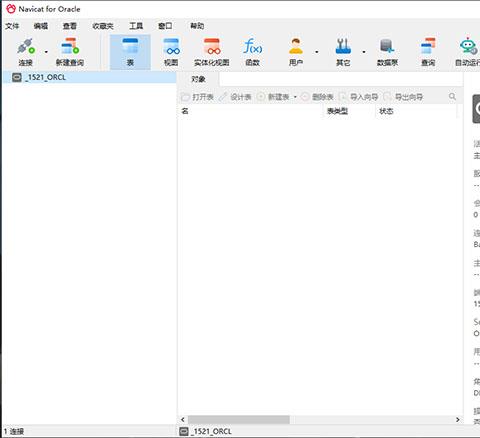
Task: Select the _1521_ORCL connection in tree
Action: coord(89,77)
